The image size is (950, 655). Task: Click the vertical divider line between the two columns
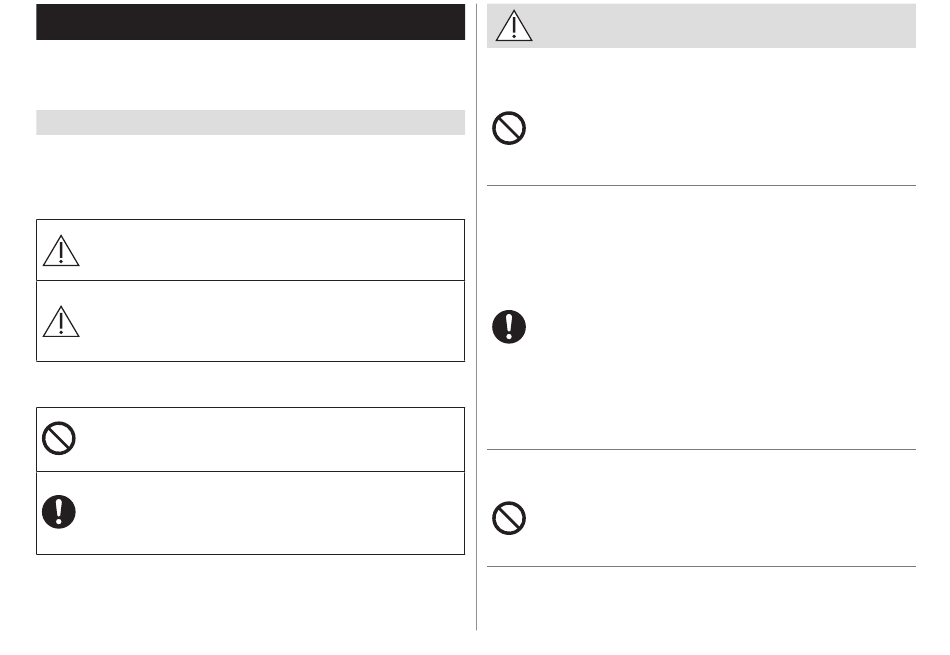click(x=476, y=317)
